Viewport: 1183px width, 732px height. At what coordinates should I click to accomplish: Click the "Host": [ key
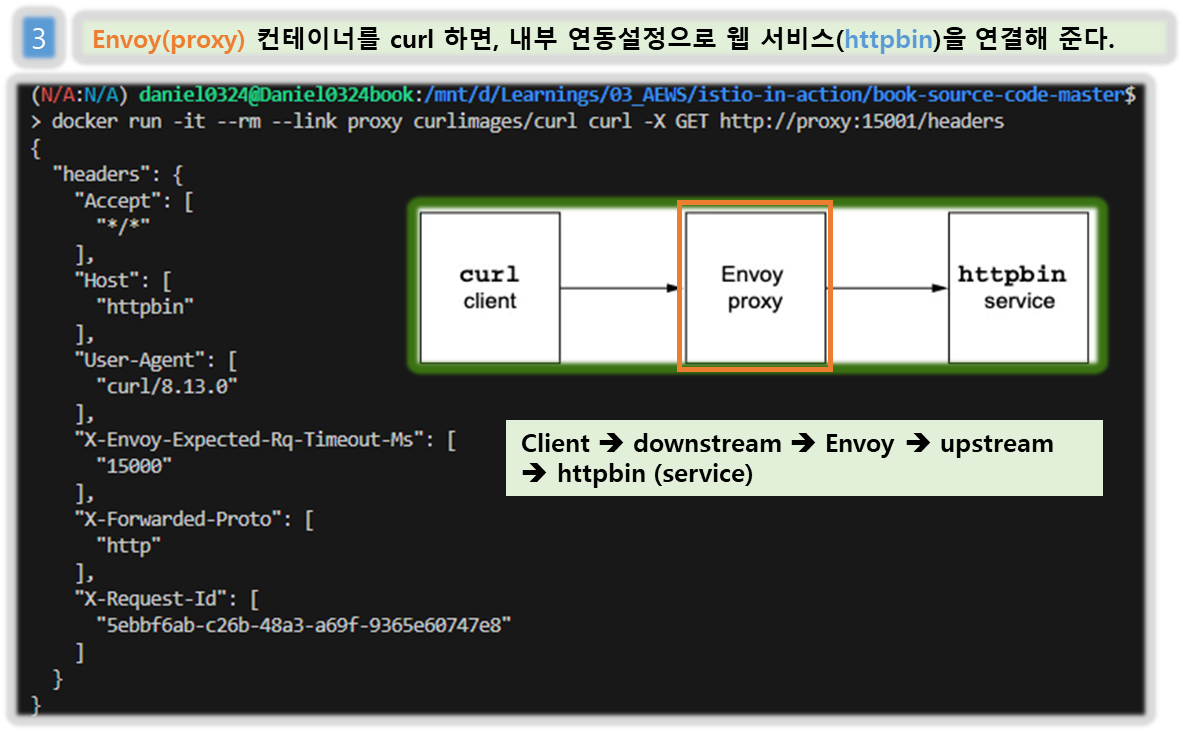124,281
